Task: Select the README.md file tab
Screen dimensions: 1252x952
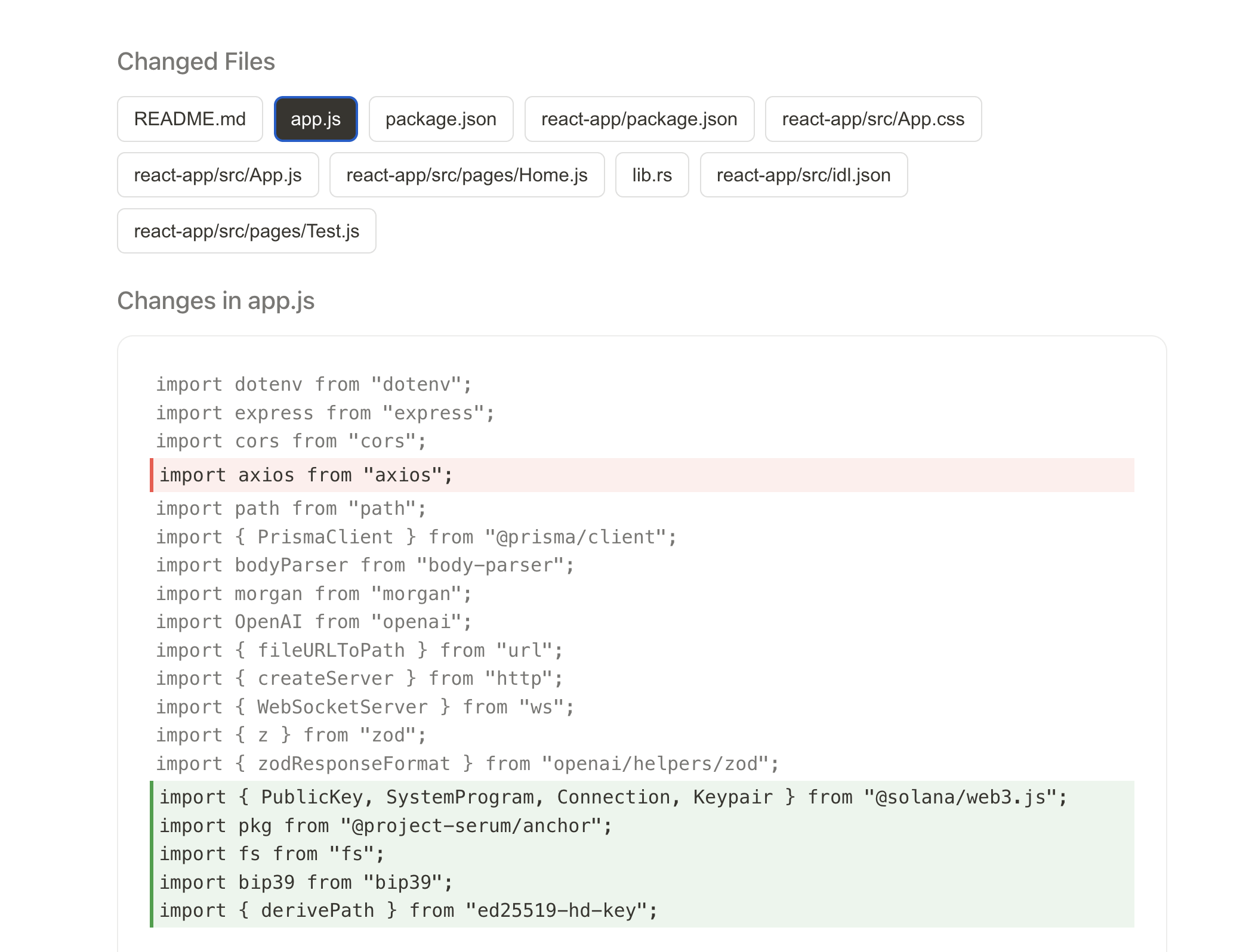Action: [x=190, y=119]
